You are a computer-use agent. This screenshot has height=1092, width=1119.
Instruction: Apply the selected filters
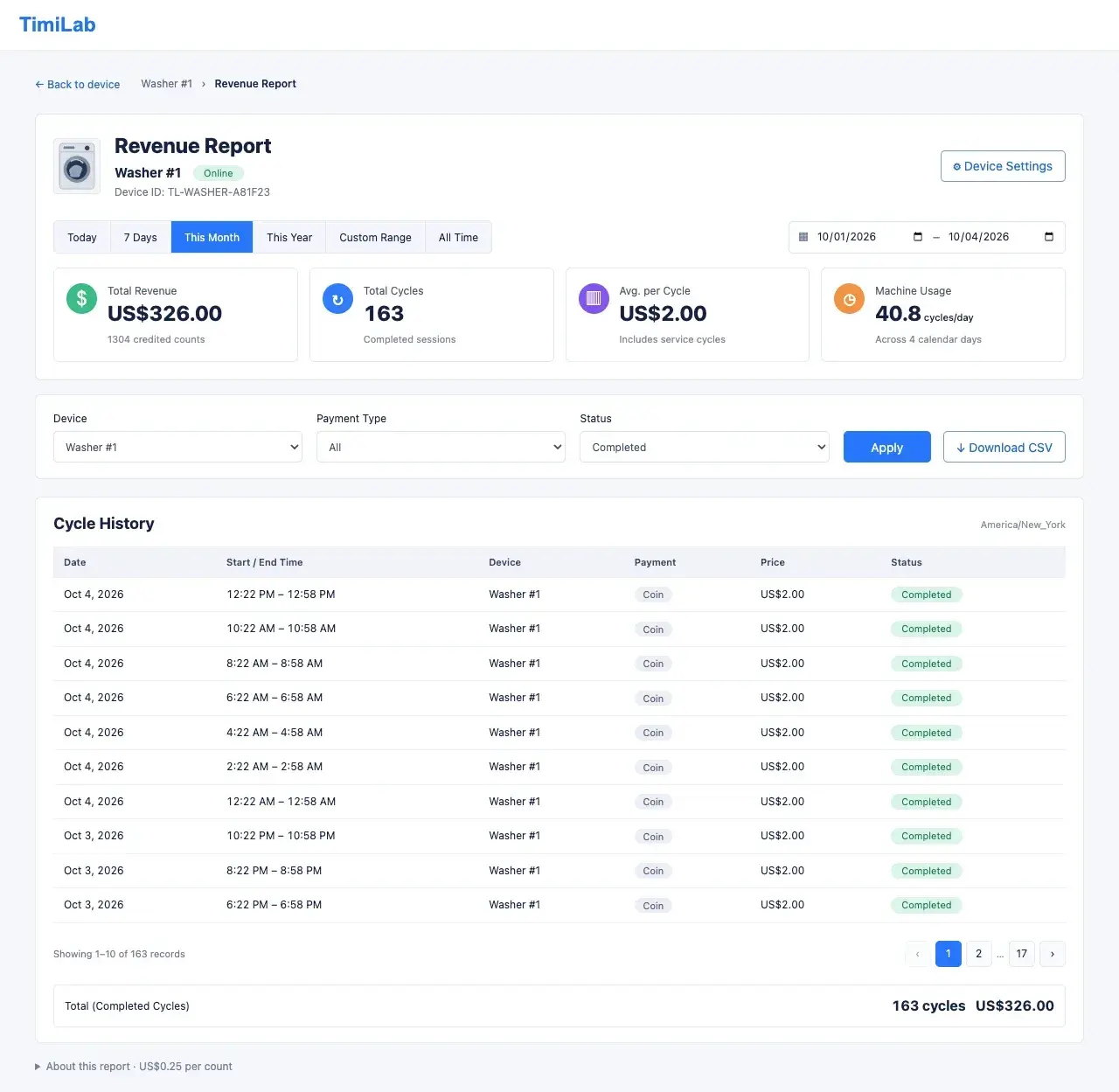click(887, 447)
